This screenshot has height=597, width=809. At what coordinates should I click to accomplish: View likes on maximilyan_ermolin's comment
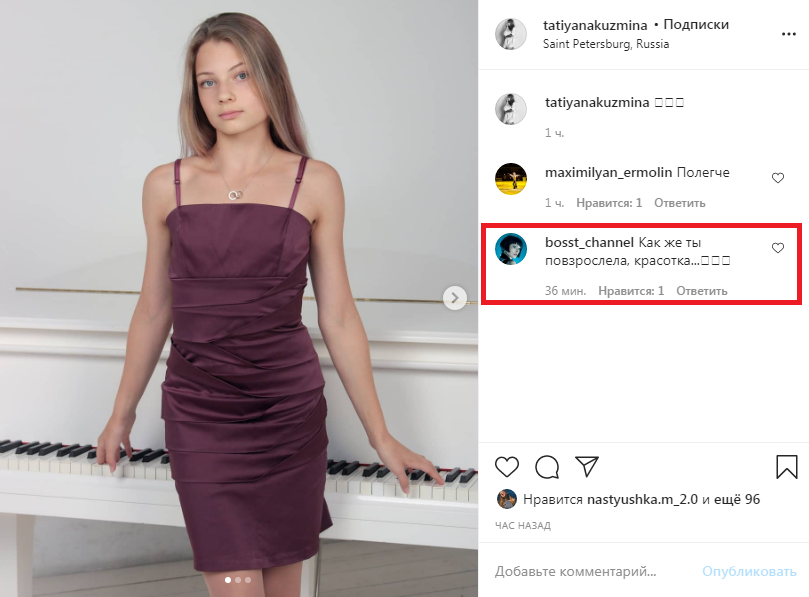609,203
